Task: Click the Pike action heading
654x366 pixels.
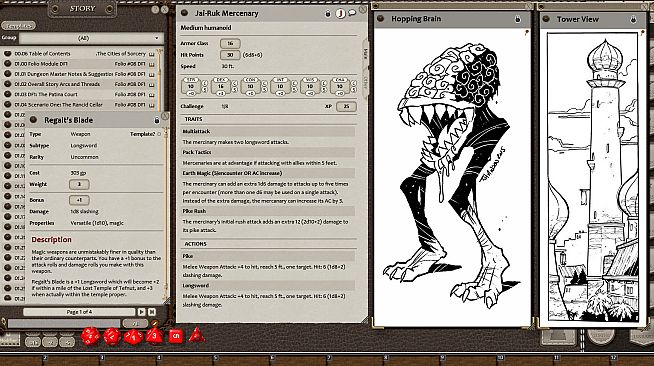Action: coord(269,256)
